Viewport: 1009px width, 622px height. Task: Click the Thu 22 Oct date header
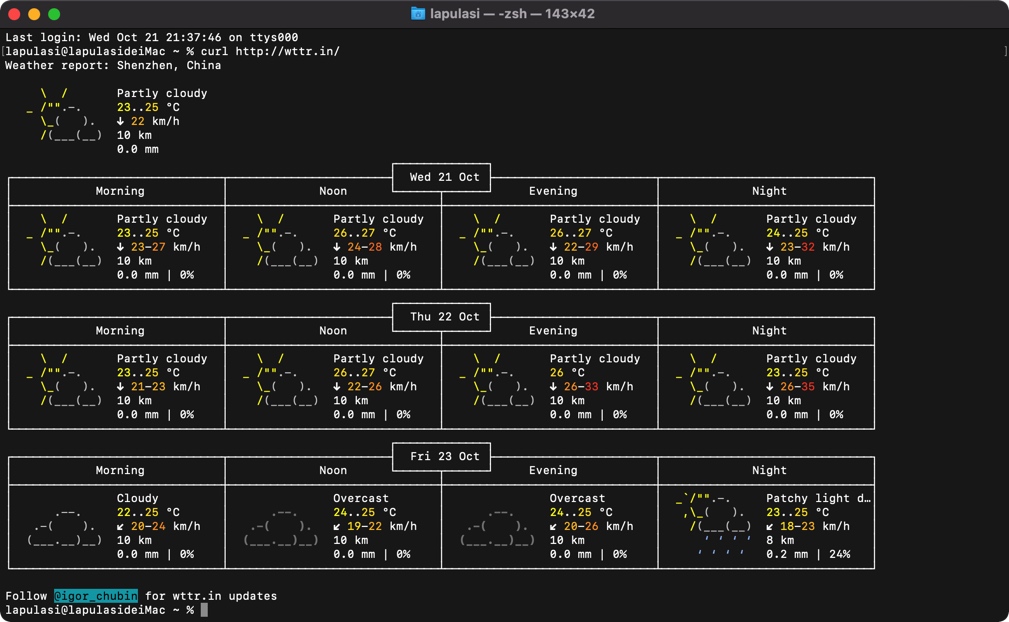[x=444, y=317]
